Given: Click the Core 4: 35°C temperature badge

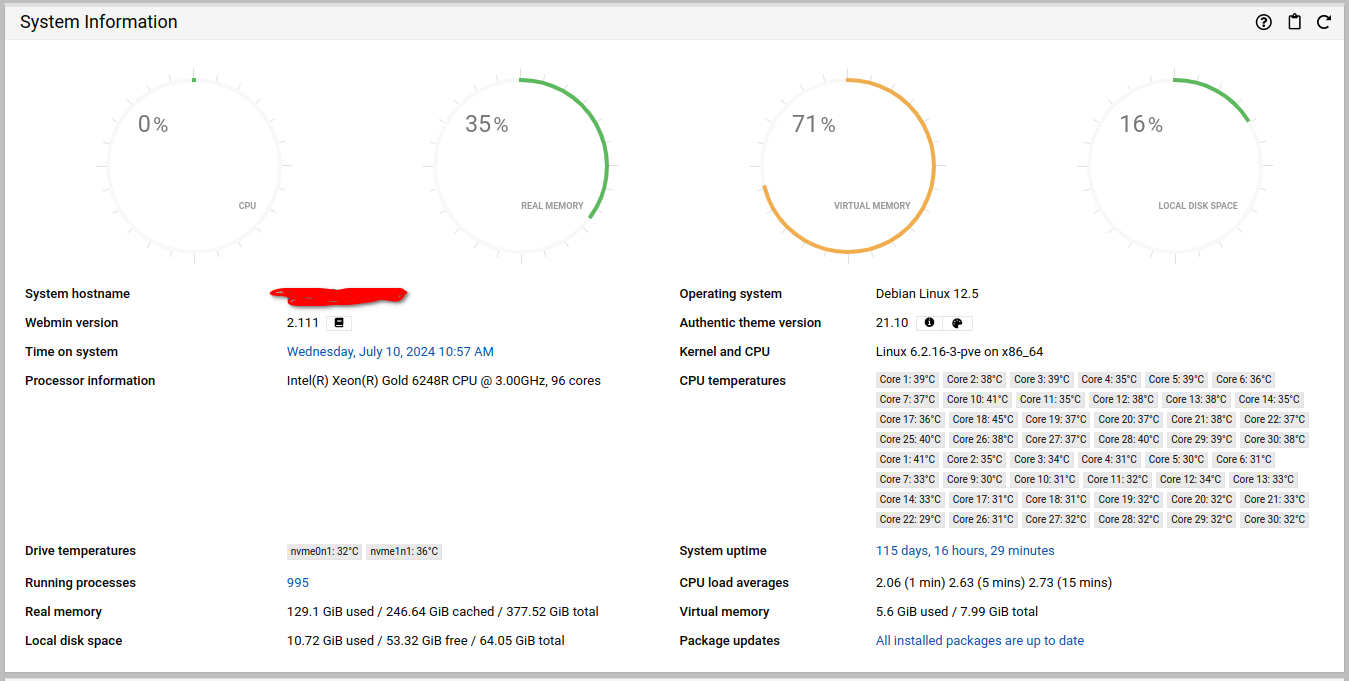Looking at the screenshot, I should click(x=1109, y=380).
